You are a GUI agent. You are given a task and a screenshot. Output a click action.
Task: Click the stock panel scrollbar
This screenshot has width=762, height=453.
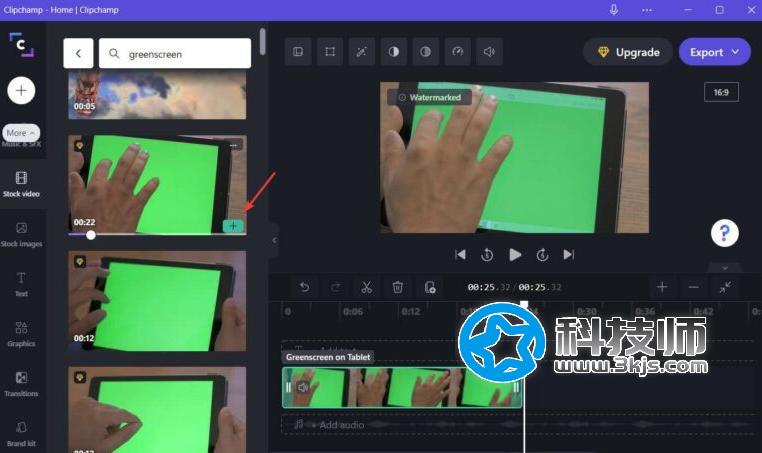pos(262,42)
